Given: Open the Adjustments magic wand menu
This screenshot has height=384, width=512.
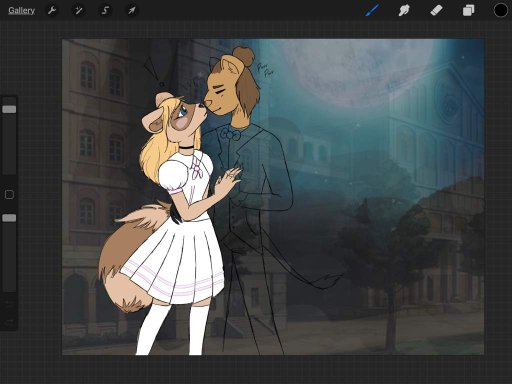Looking at the screenshot, I should [x=79, y=11].
